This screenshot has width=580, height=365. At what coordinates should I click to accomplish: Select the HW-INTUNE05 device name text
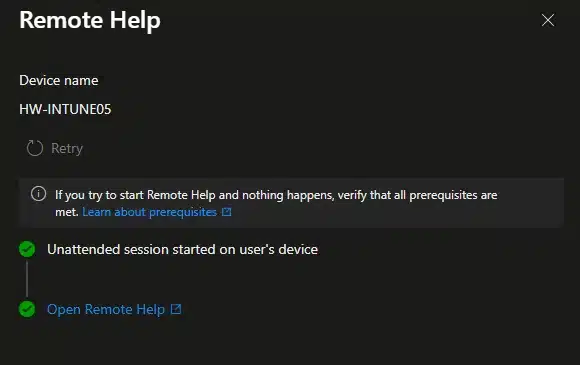click(65, 109)
